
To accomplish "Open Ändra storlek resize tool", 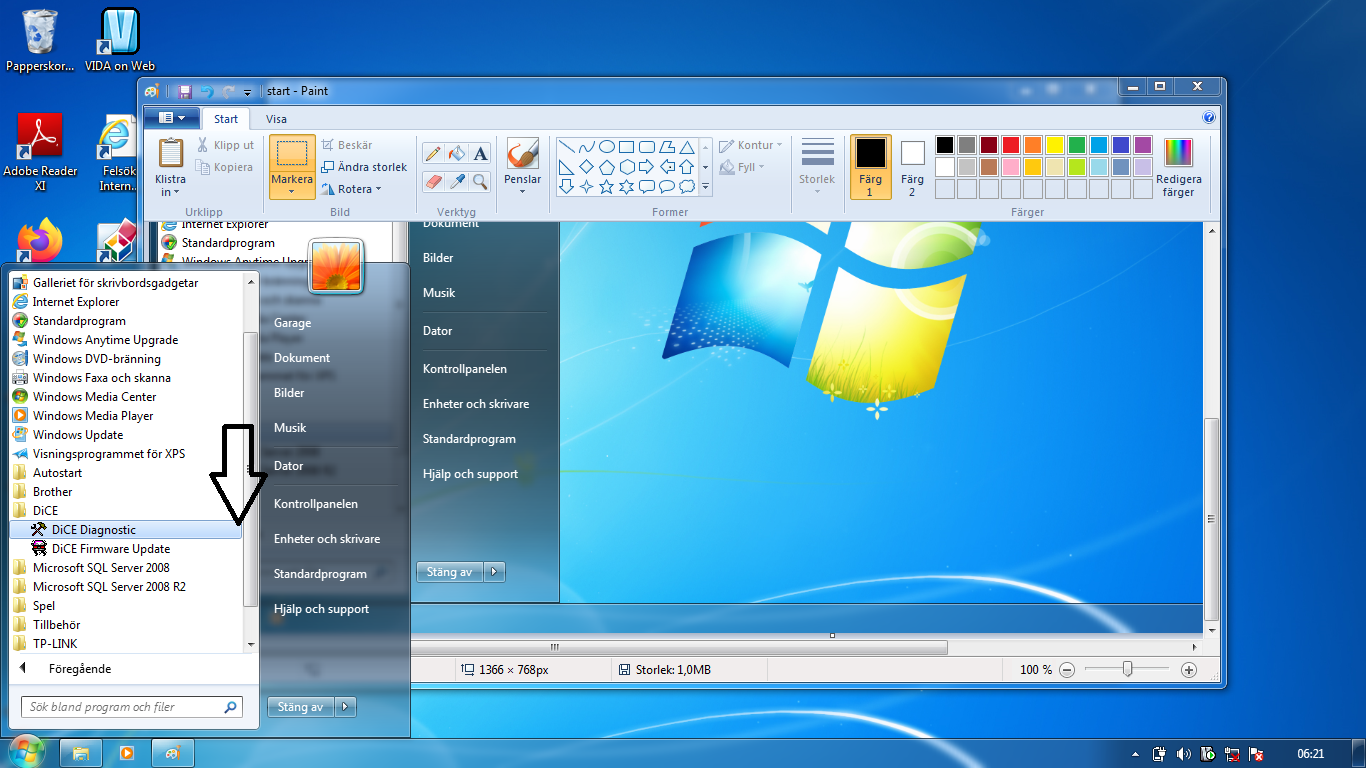I will (364, 167).
